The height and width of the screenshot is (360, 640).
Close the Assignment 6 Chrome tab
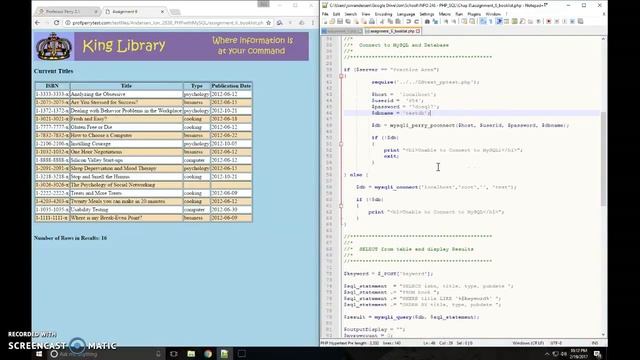(162, 11)
